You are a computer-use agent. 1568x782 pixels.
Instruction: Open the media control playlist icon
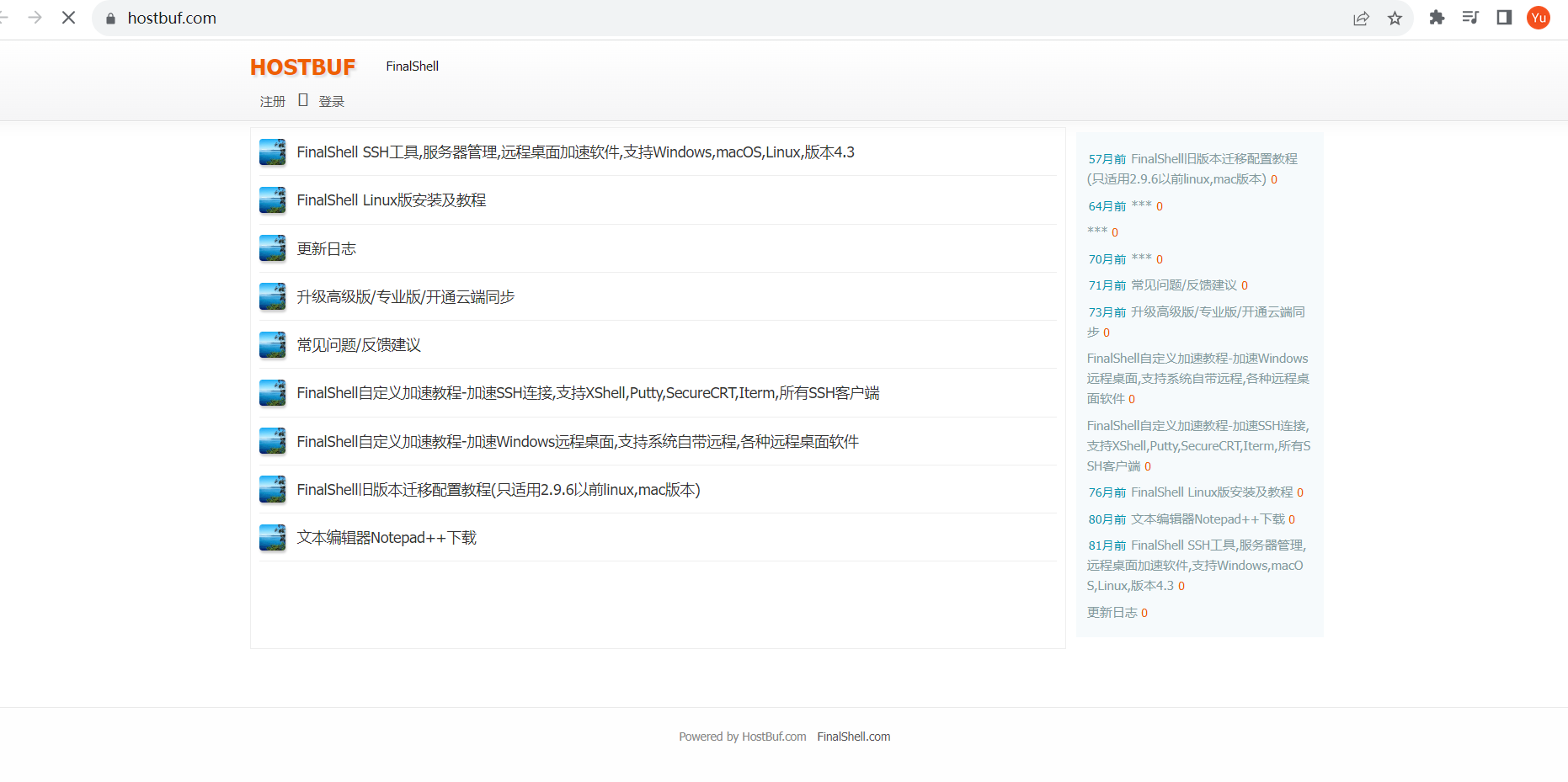coord(1470,18)
